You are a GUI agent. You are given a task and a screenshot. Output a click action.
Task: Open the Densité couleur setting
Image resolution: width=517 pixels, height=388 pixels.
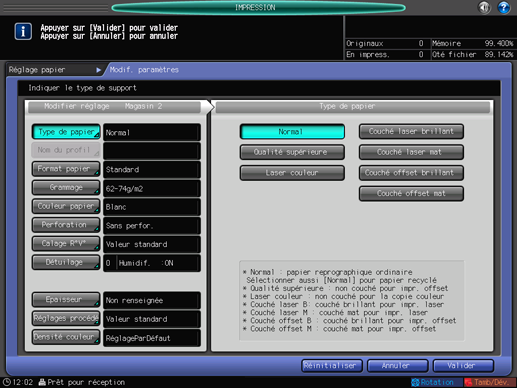[x=66, y=337]
